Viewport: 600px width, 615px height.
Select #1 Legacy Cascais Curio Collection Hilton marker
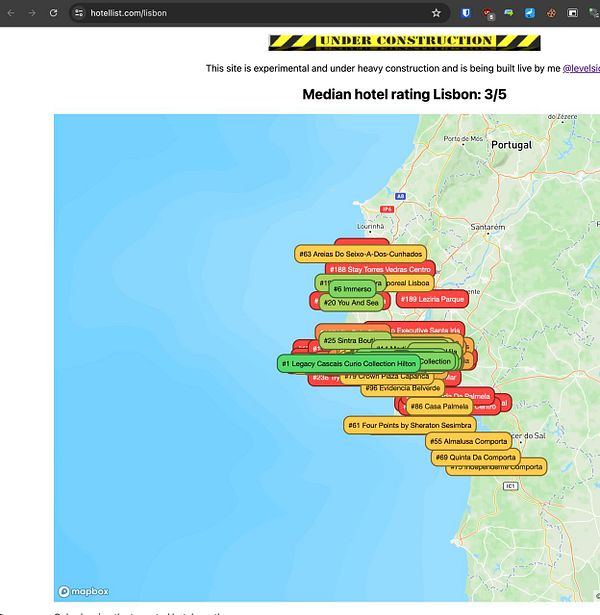coord(348,364)
